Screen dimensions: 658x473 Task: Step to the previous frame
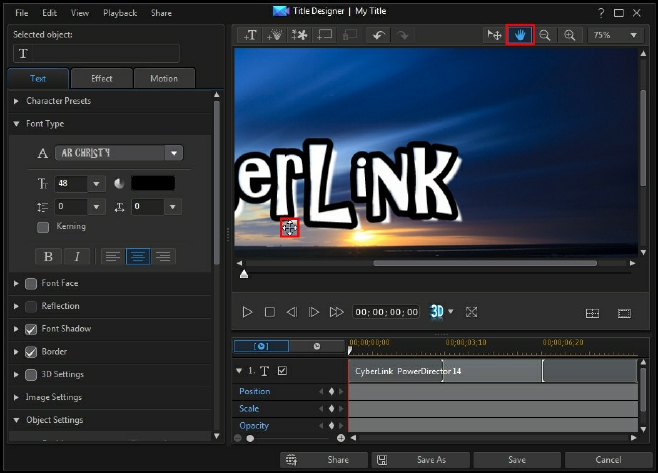click(x=292, y=312)
